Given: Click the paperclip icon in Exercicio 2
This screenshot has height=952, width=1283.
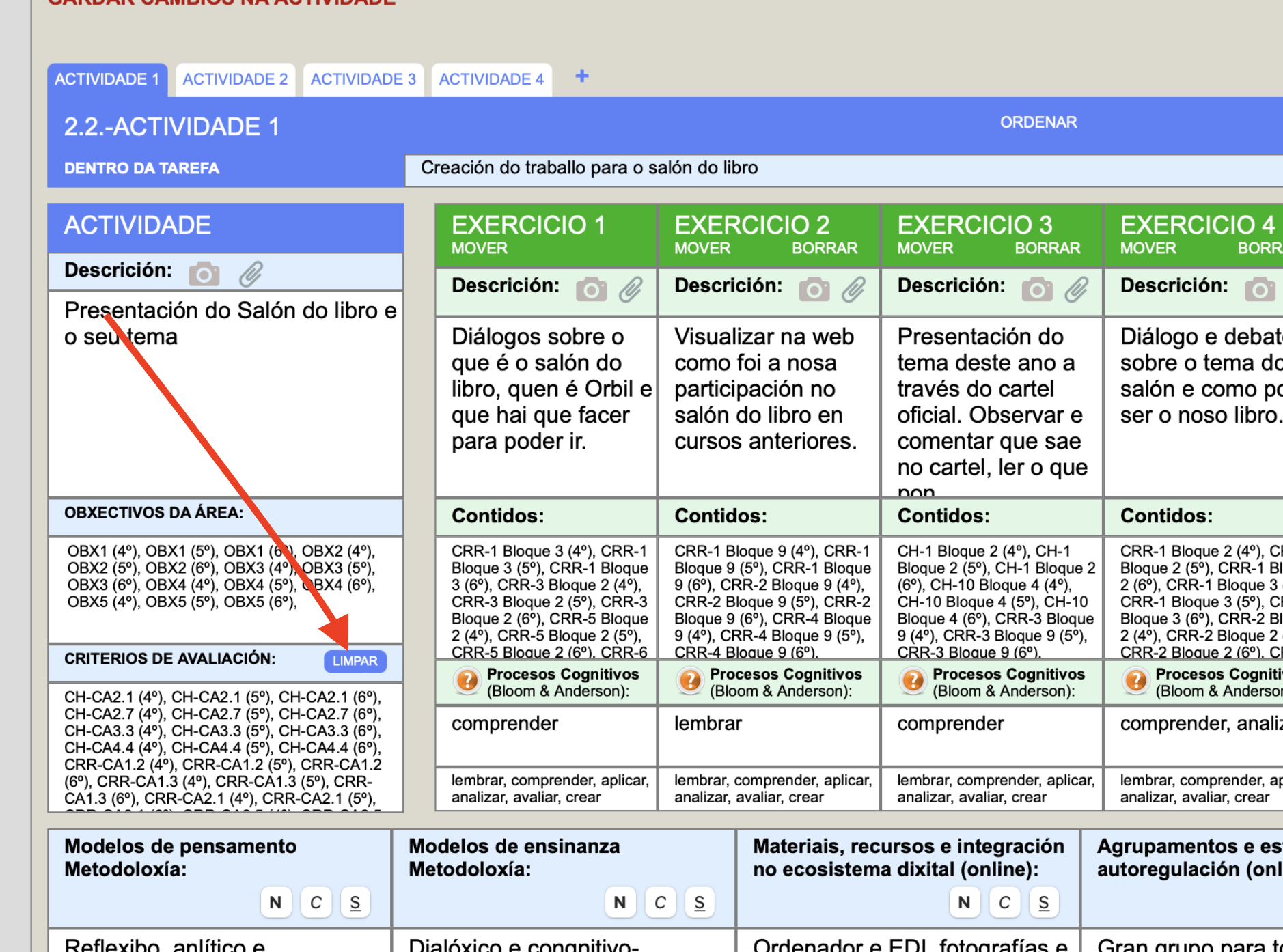Looking at the screenshot, I should tap(853, 290).
